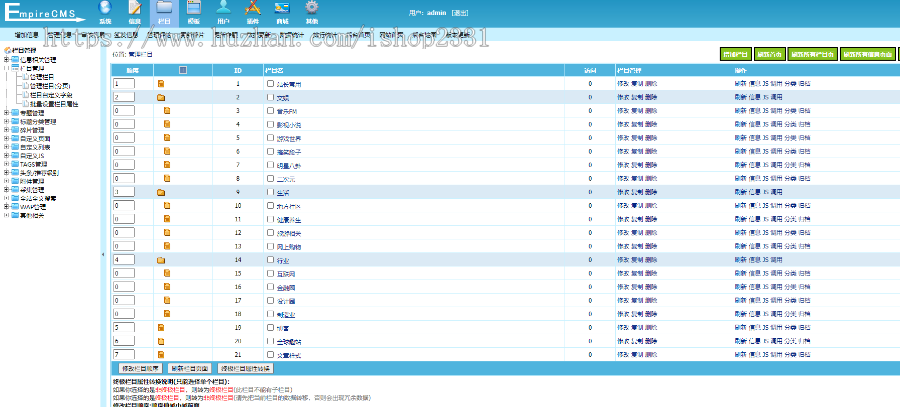Open the Shop (card) section icon
The width and height of the screenshot is (900, 407).
[282, 8]
